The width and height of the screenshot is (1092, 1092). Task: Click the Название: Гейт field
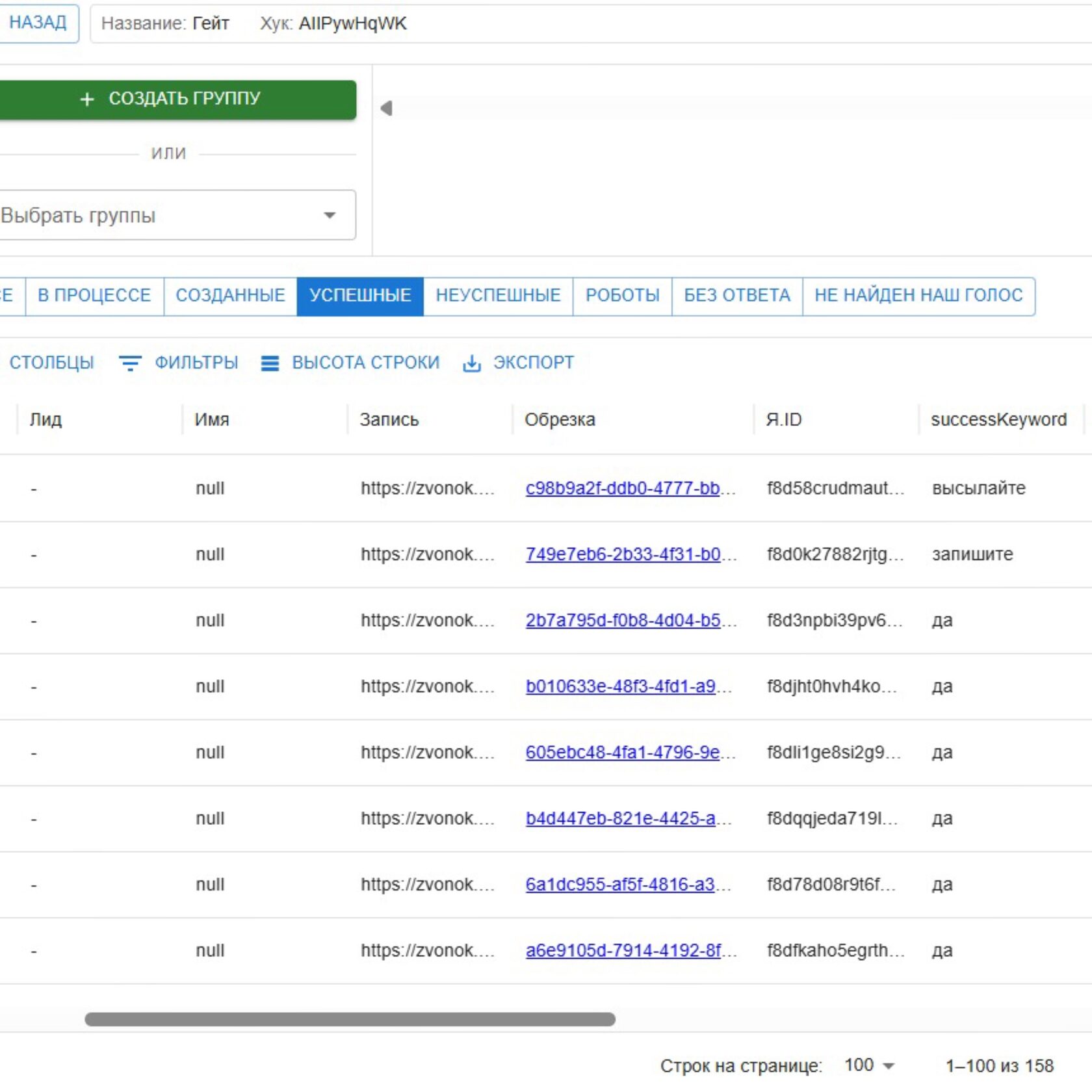tap(165, 23)
